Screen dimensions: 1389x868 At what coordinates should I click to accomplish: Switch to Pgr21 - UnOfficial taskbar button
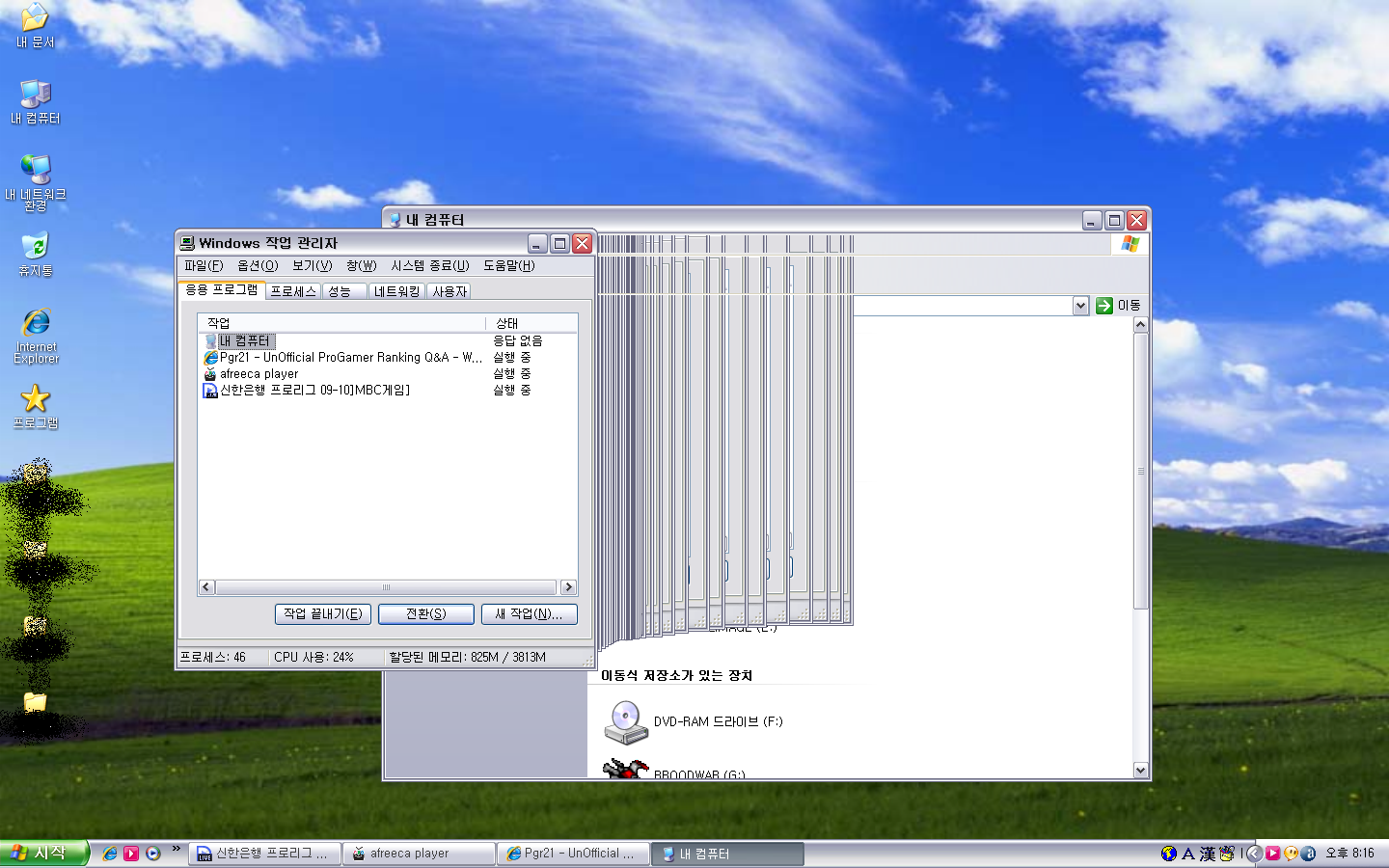[573, 854]
